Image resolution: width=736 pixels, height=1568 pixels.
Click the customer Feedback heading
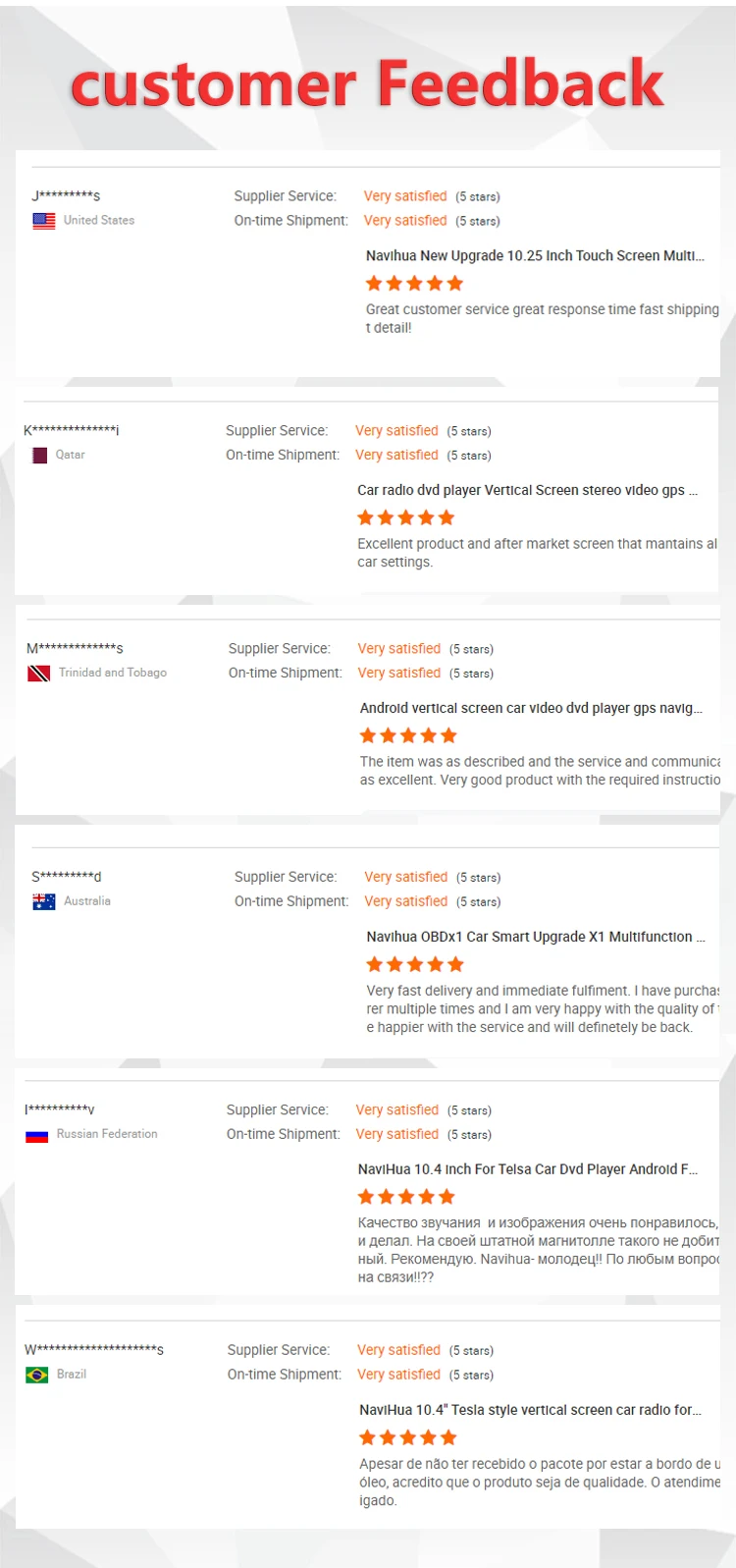(368, 83)
